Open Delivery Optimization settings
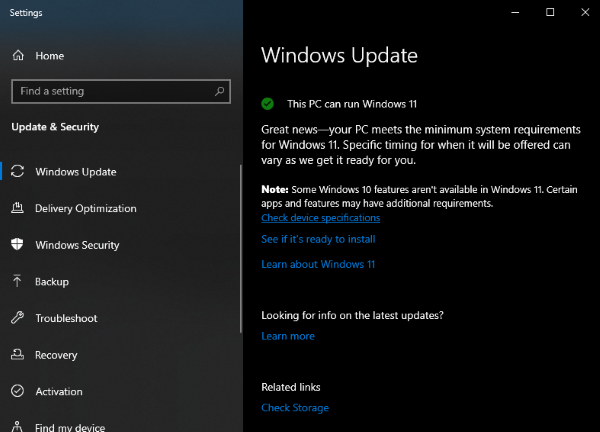 coord(86,209)
